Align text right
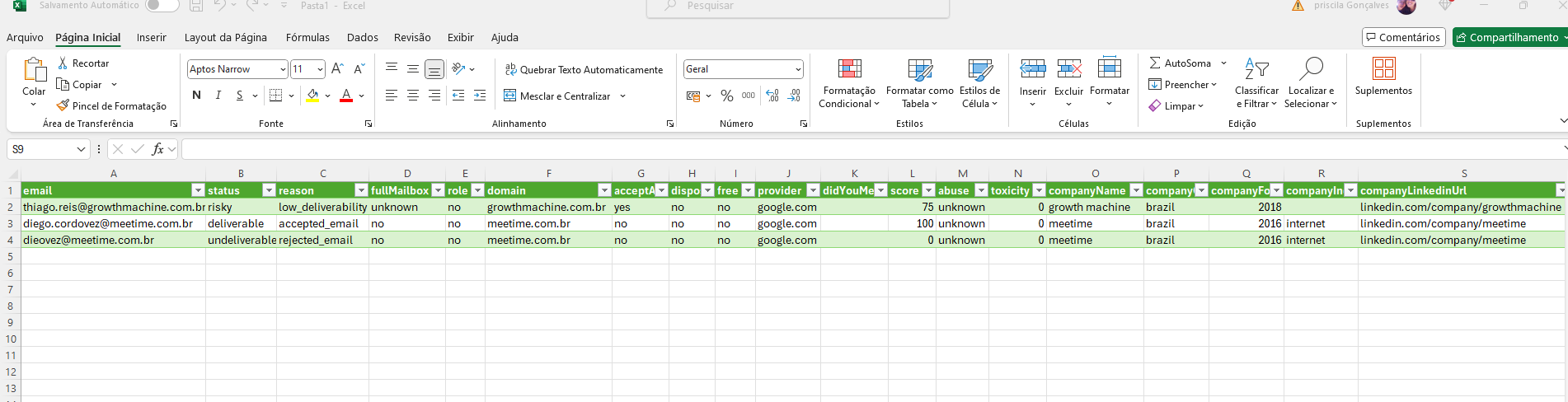Screen dimensions: 1568x402 click(x=434, y=96)
